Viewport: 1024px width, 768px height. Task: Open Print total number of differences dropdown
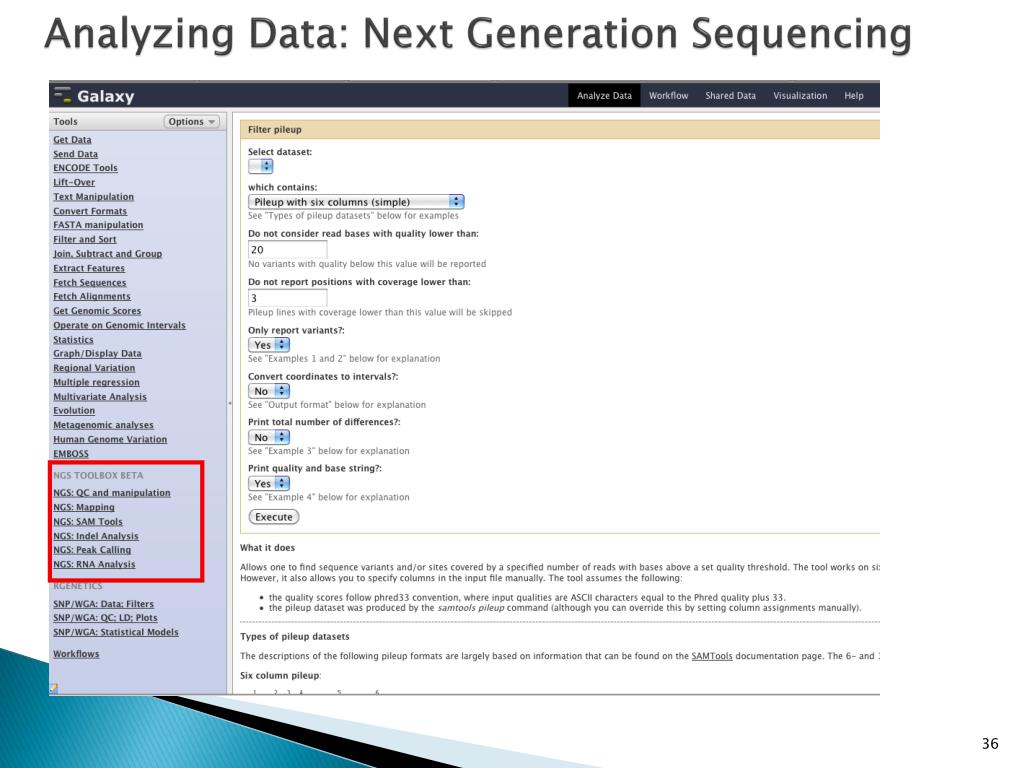[268, 438]
